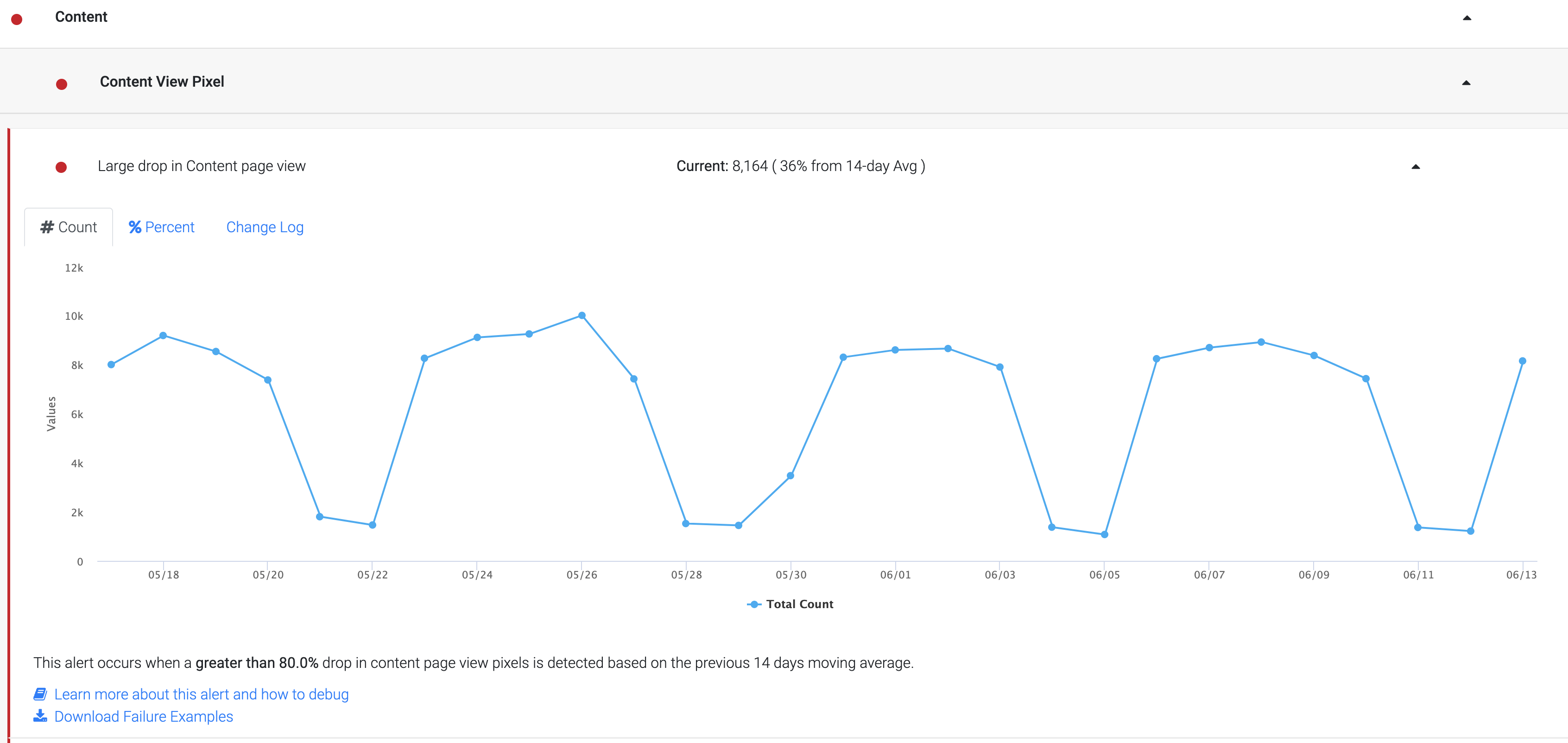Click the 05/26 peak data point
The image size is (1568, 743).
click(x=582, y=316)
